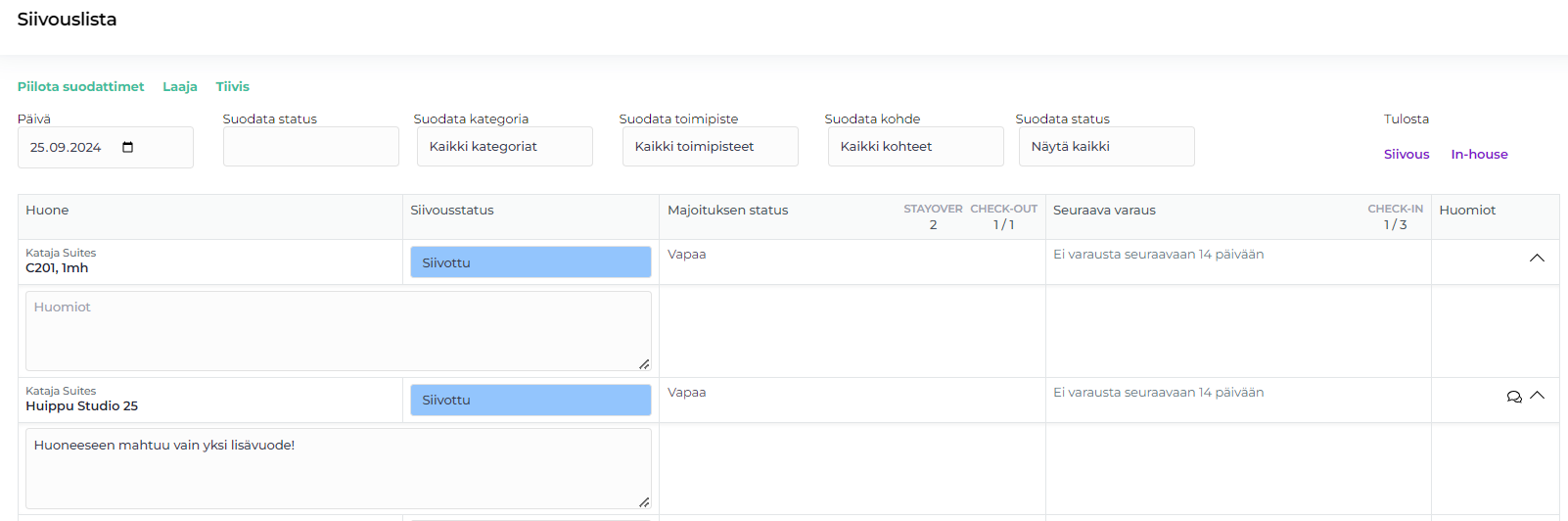
Task: Click the resize handle of Huippu Studio 25's notes
Action: pyautogui.click(x=644, y=502)
